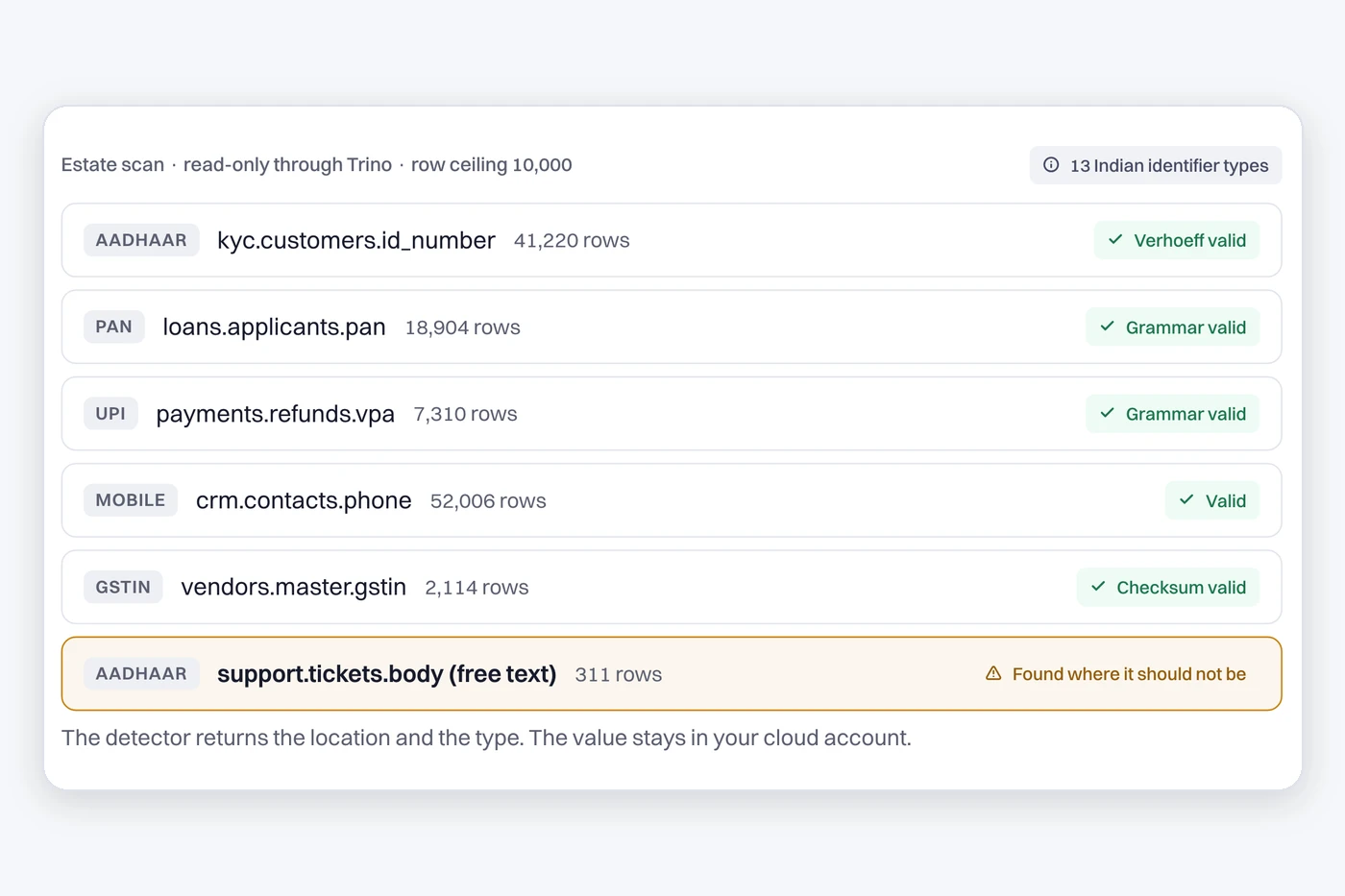This screenshot has width=1345, height=896.
Task: Open column loans.applicants.pan
Action: (274, 327)
